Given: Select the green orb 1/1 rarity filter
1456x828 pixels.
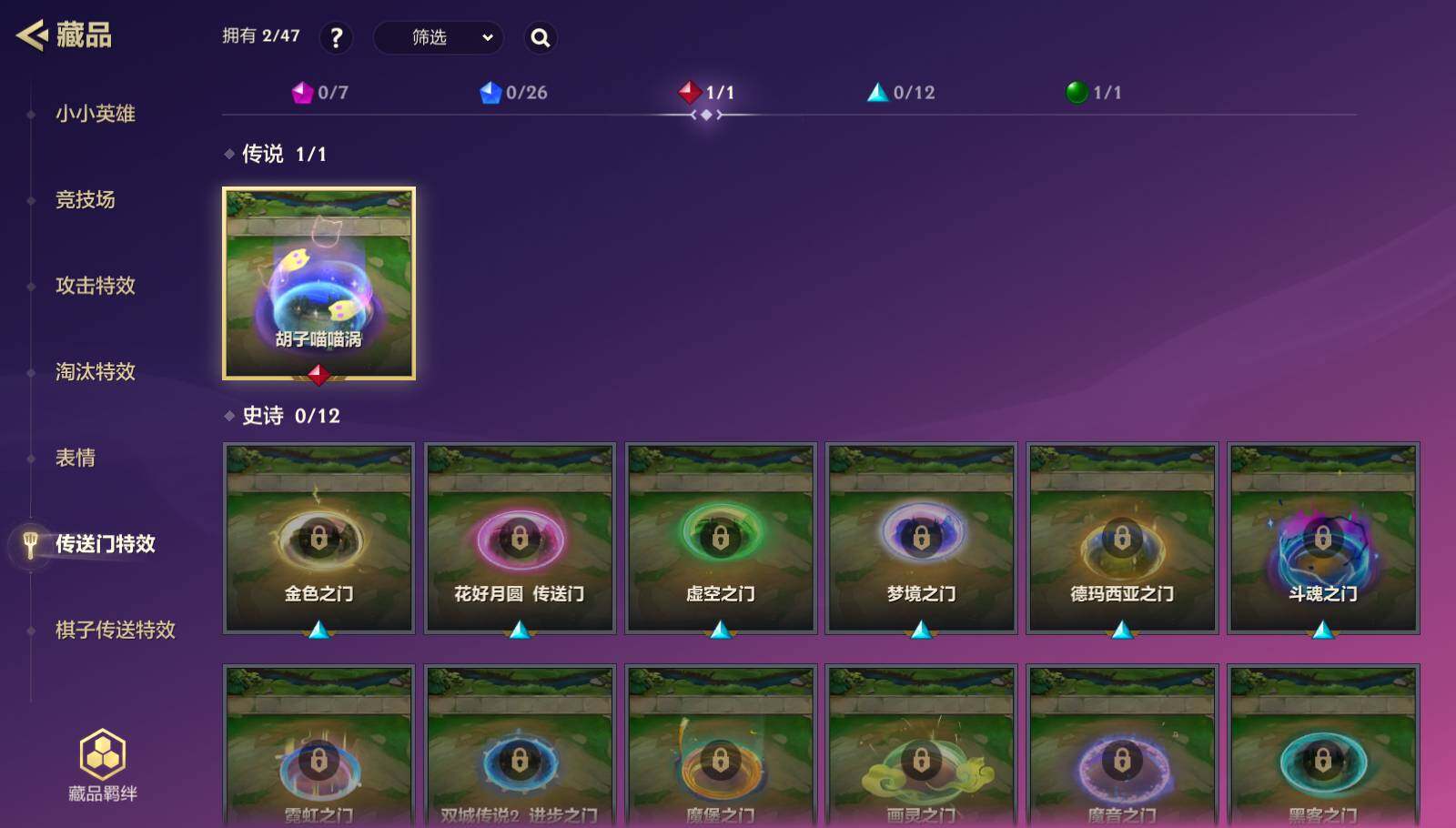Looking at the screenshot, I should click(x=1094, y=92).
